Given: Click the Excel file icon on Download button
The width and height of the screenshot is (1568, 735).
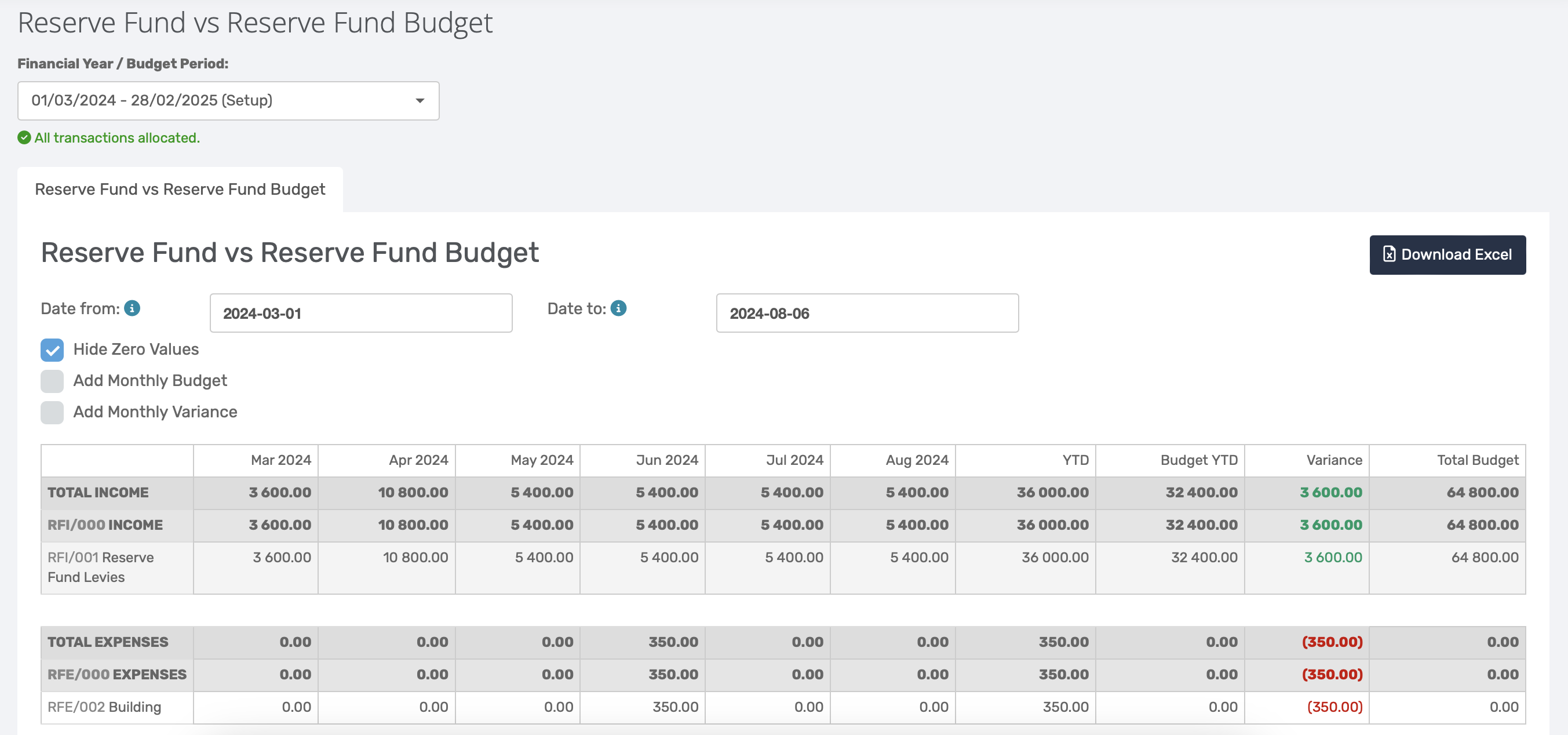Looking at the screenshot, I should tap(1389, 254).
